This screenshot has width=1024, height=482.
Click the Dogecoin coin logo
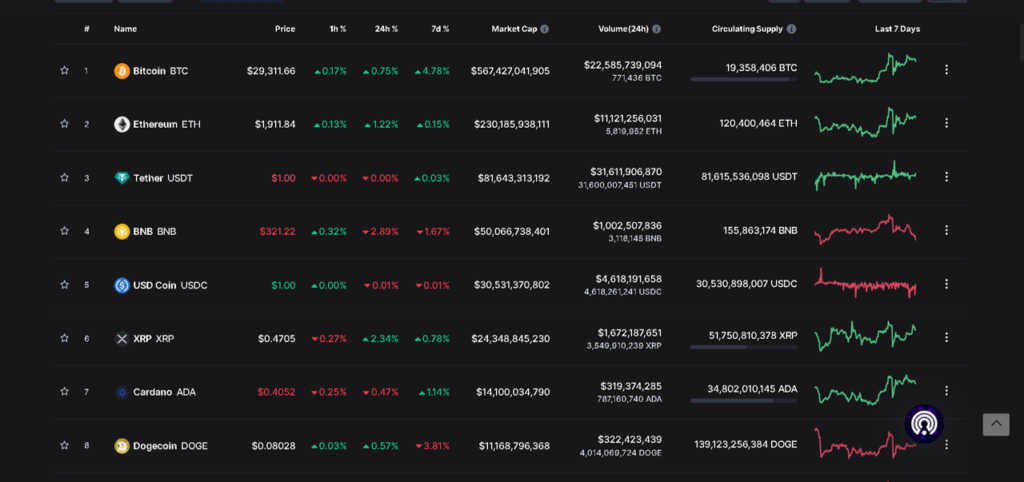pyautogui.click(x=122, y=445)
